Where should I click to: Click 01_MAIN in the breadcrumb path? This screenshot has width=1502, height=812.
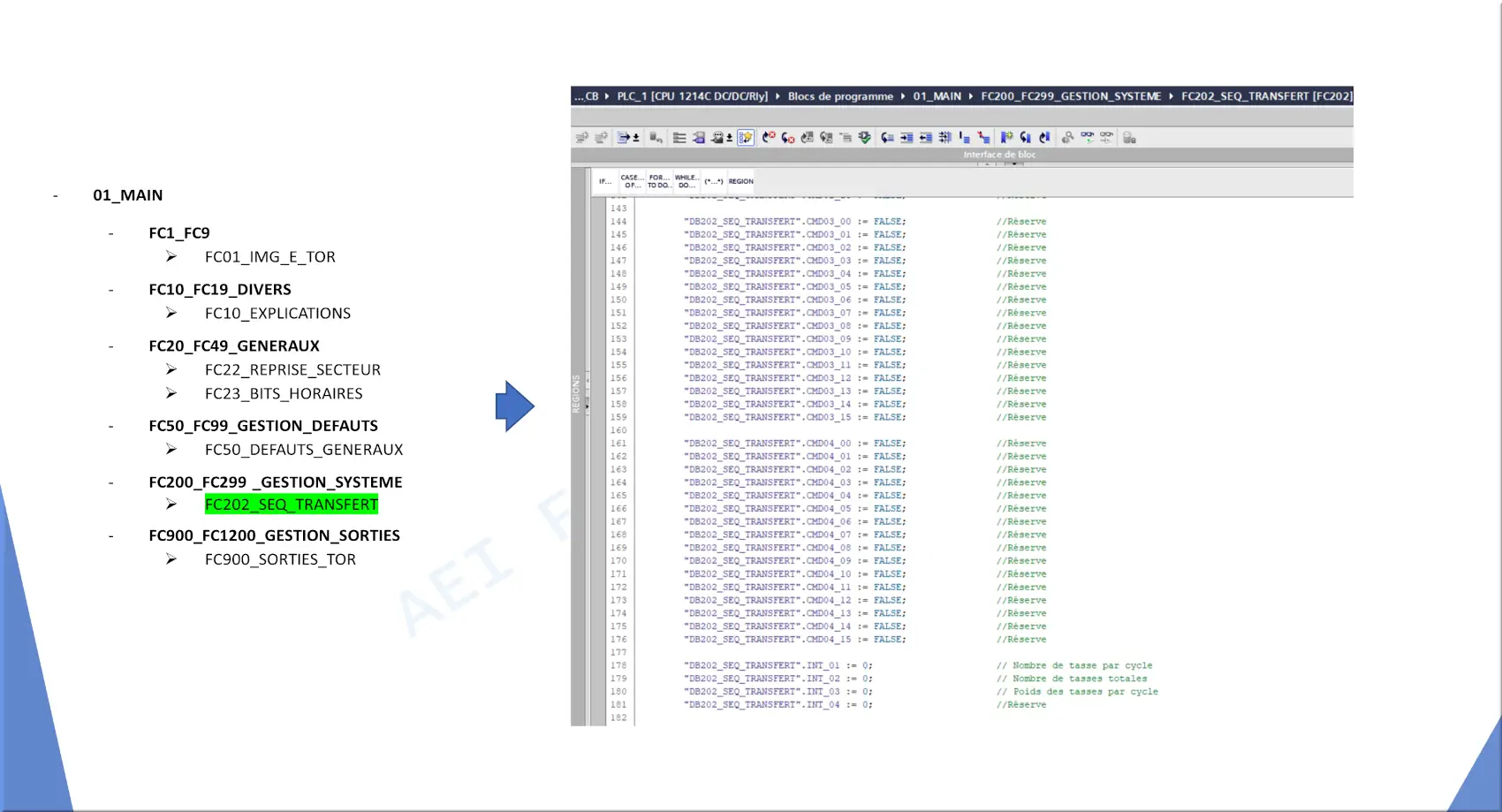(x=937, y=96)
